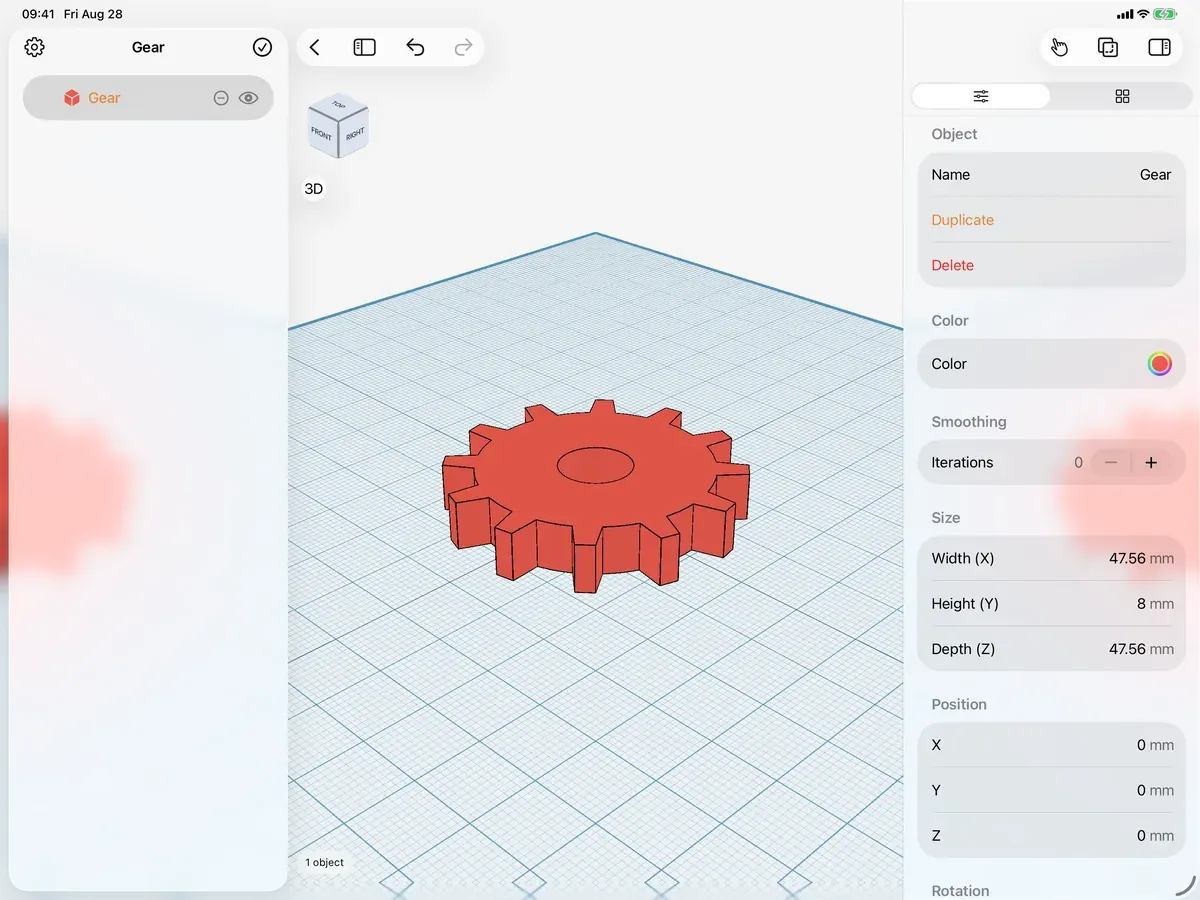Switch the 3D view mode button
Viewport: 1200px width, 900px height.
point(314,189)
